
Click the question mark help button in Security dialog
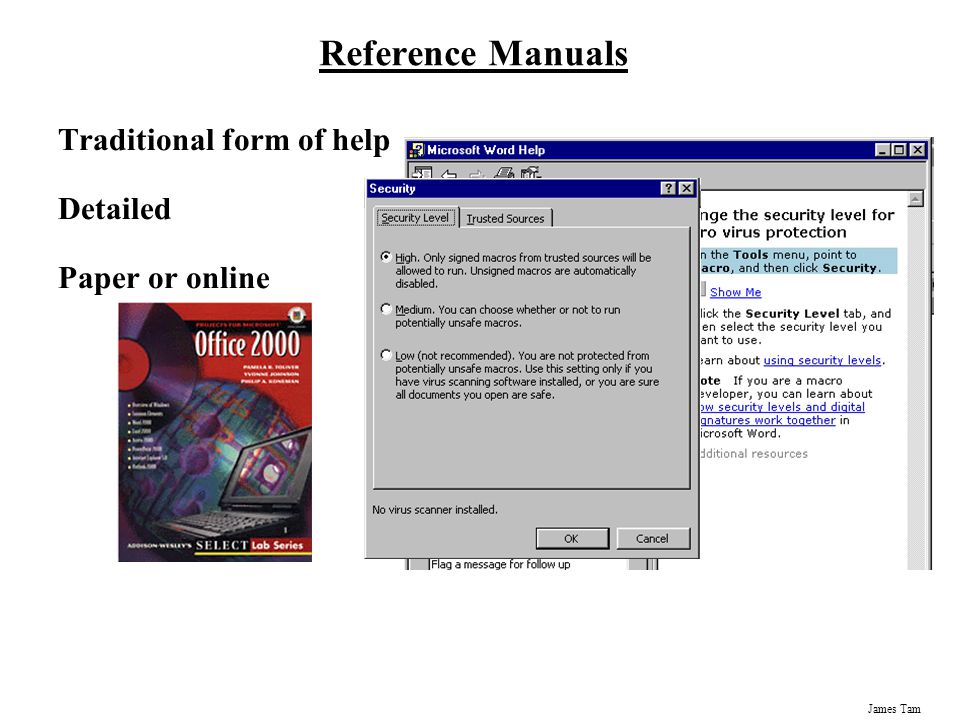(x=669, y=189)
